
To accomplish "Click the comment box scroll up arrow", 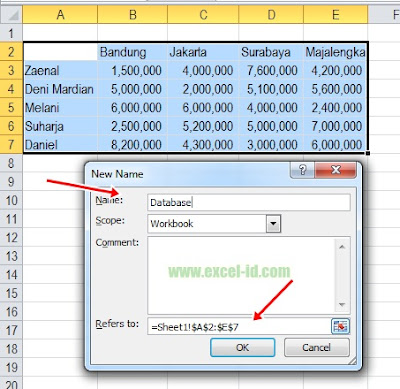I will click(342, 247).
